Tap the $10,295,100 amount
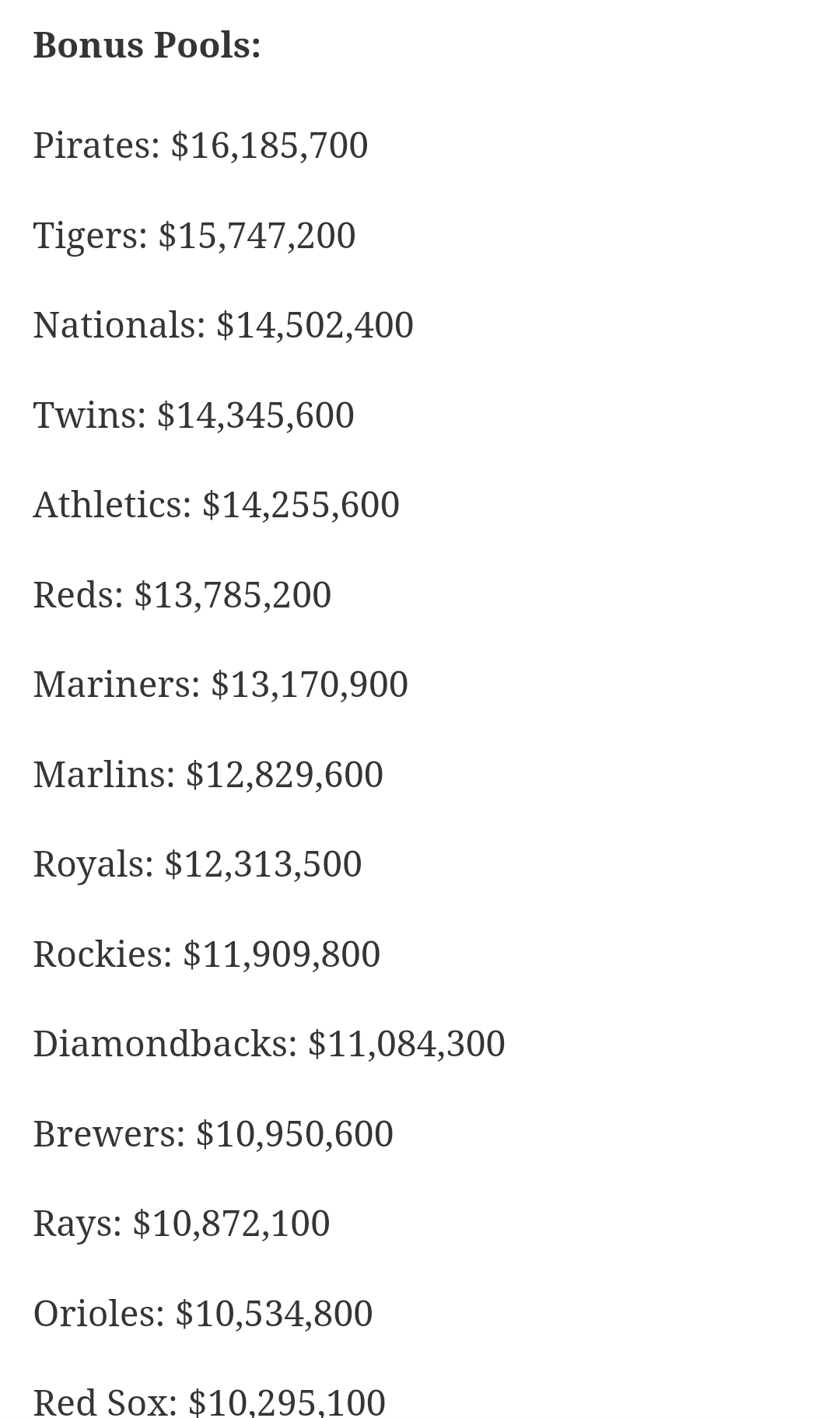840x1418 pixels. [x=286, y=1402]
